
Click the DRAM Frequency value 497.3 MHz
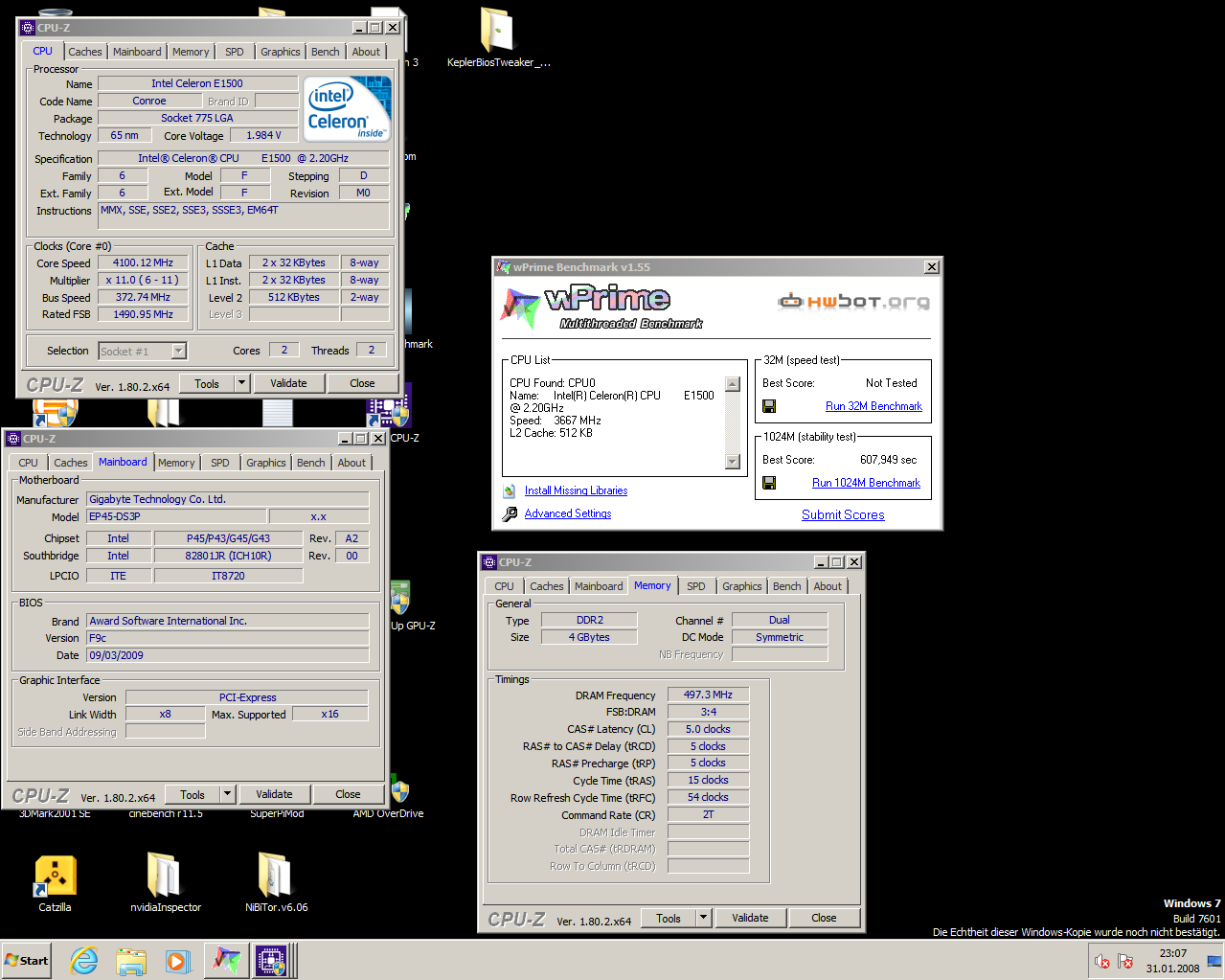[708, 695]
